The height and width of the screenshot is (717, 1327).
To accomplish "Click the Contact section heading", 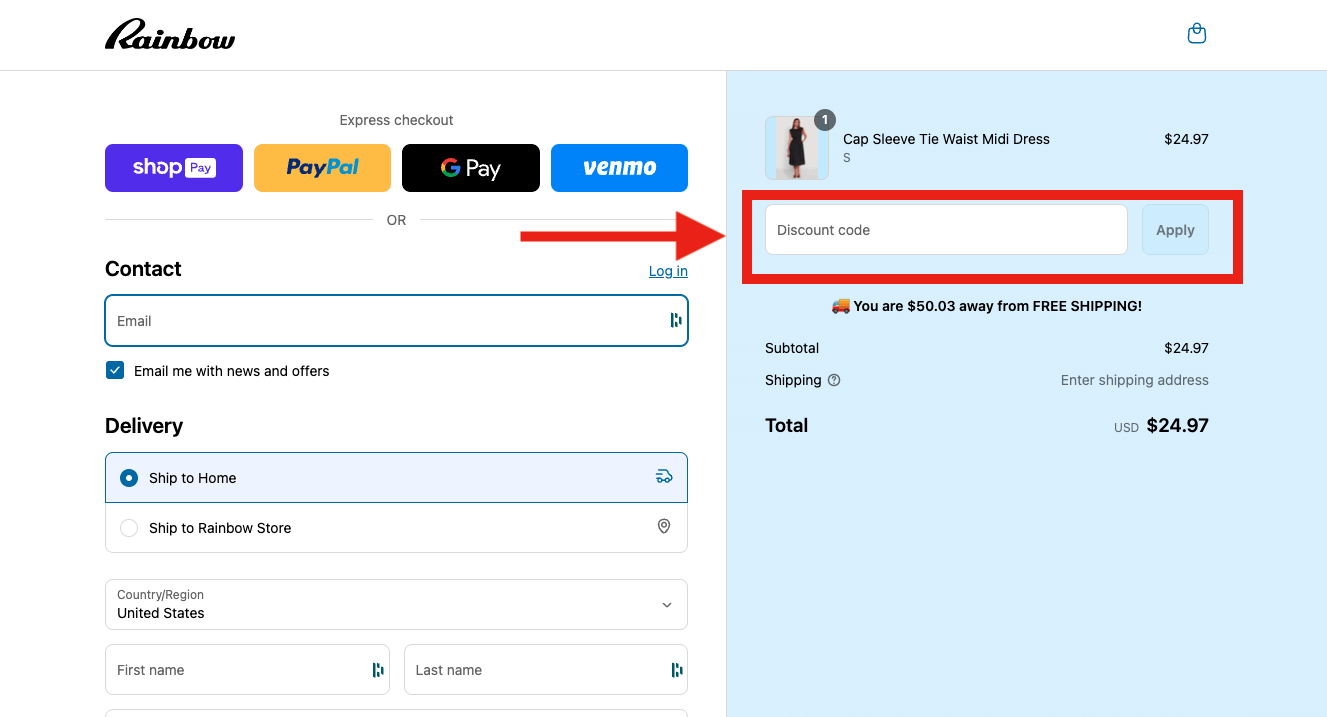I will pyautogui.click(x=143, y=269).
